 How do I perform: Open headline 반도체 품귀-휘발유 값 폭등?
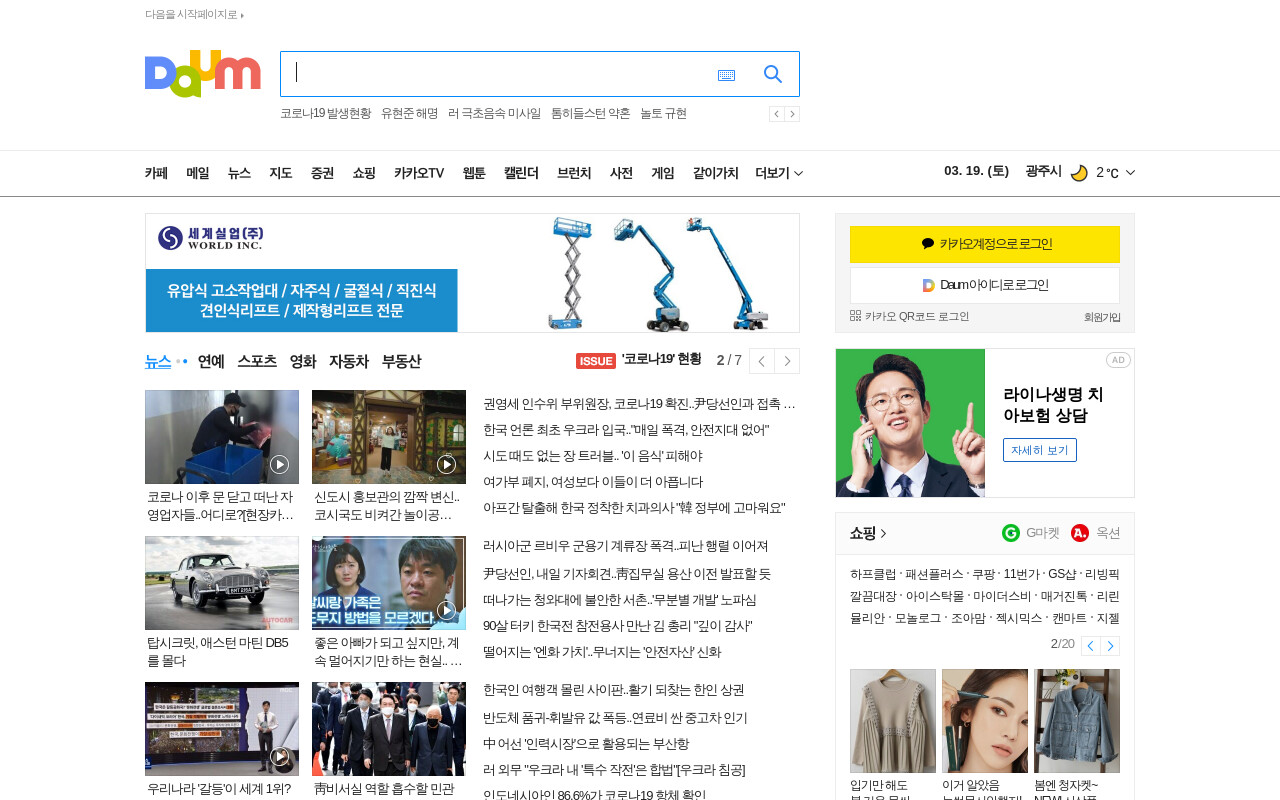[x=615, y=718]
